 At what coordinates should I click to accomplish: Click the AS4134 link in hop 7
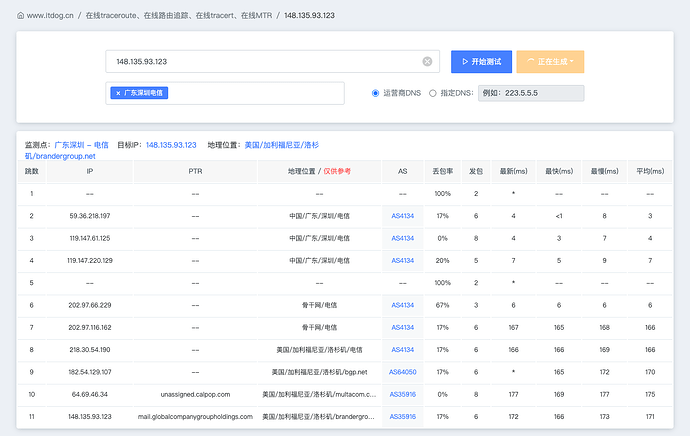[403, 327]
